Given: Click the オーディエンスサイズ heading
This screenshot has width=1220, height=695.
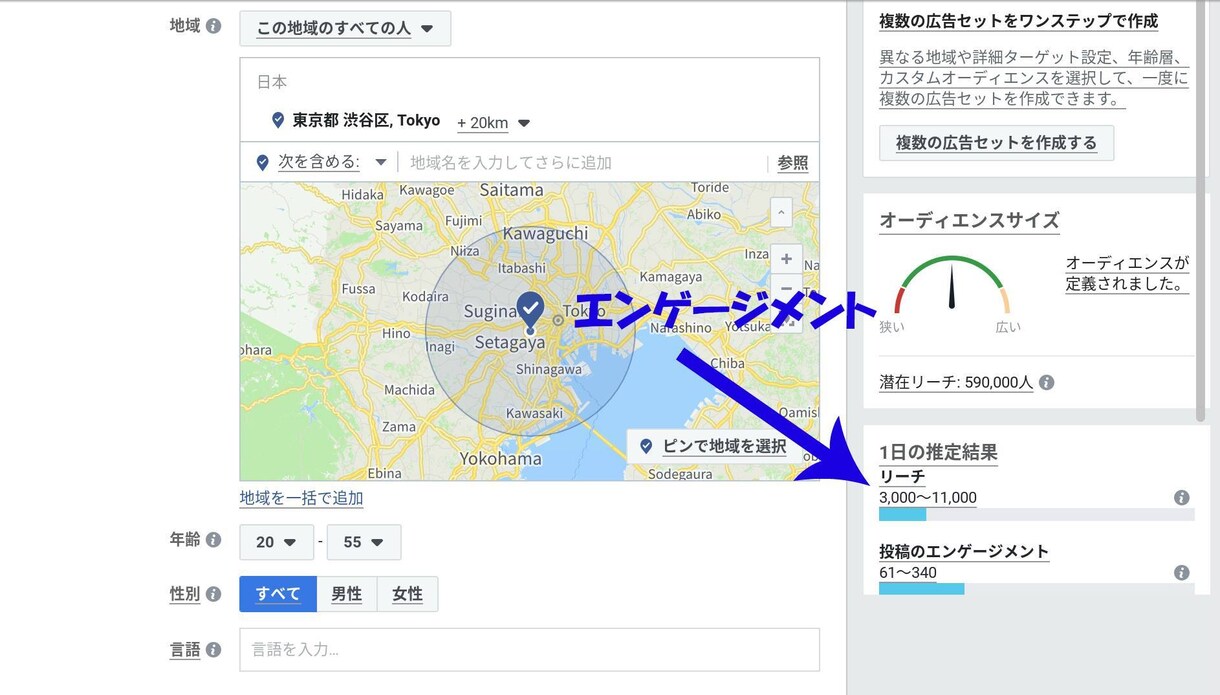Looking at the screenshot, I should pos(969,220).
